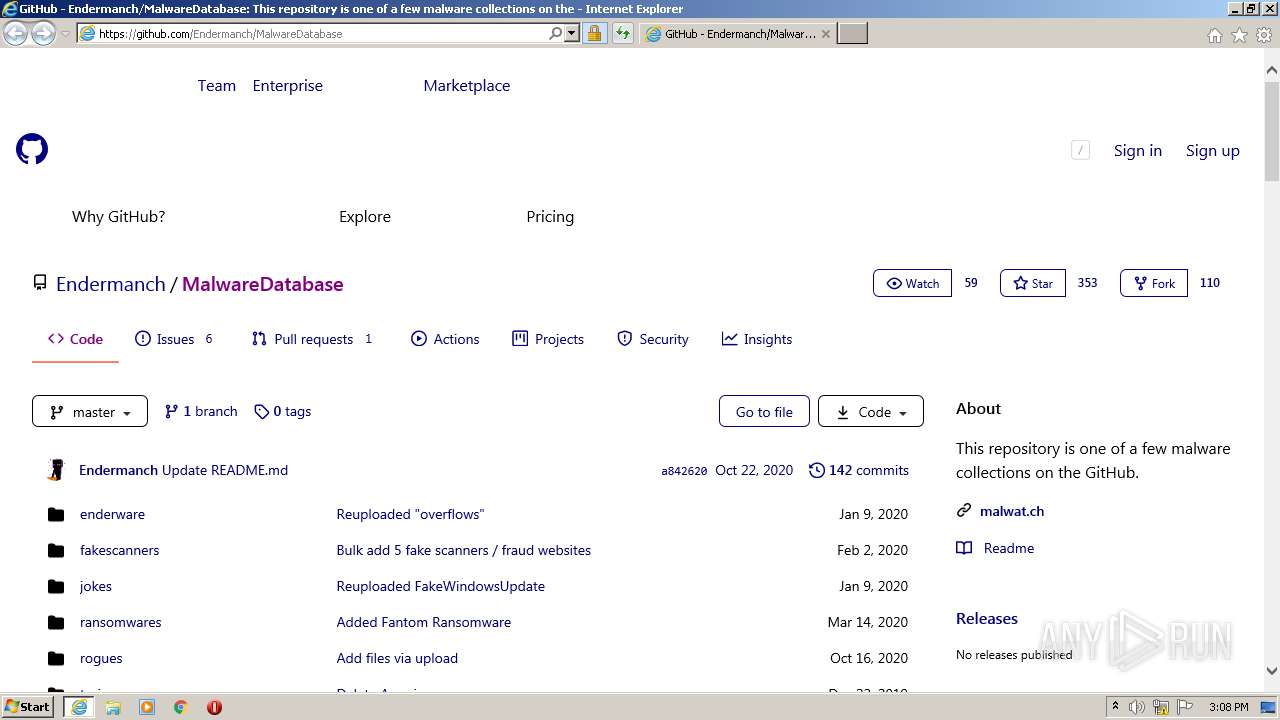Open the Projects tab

click(548, 339)
